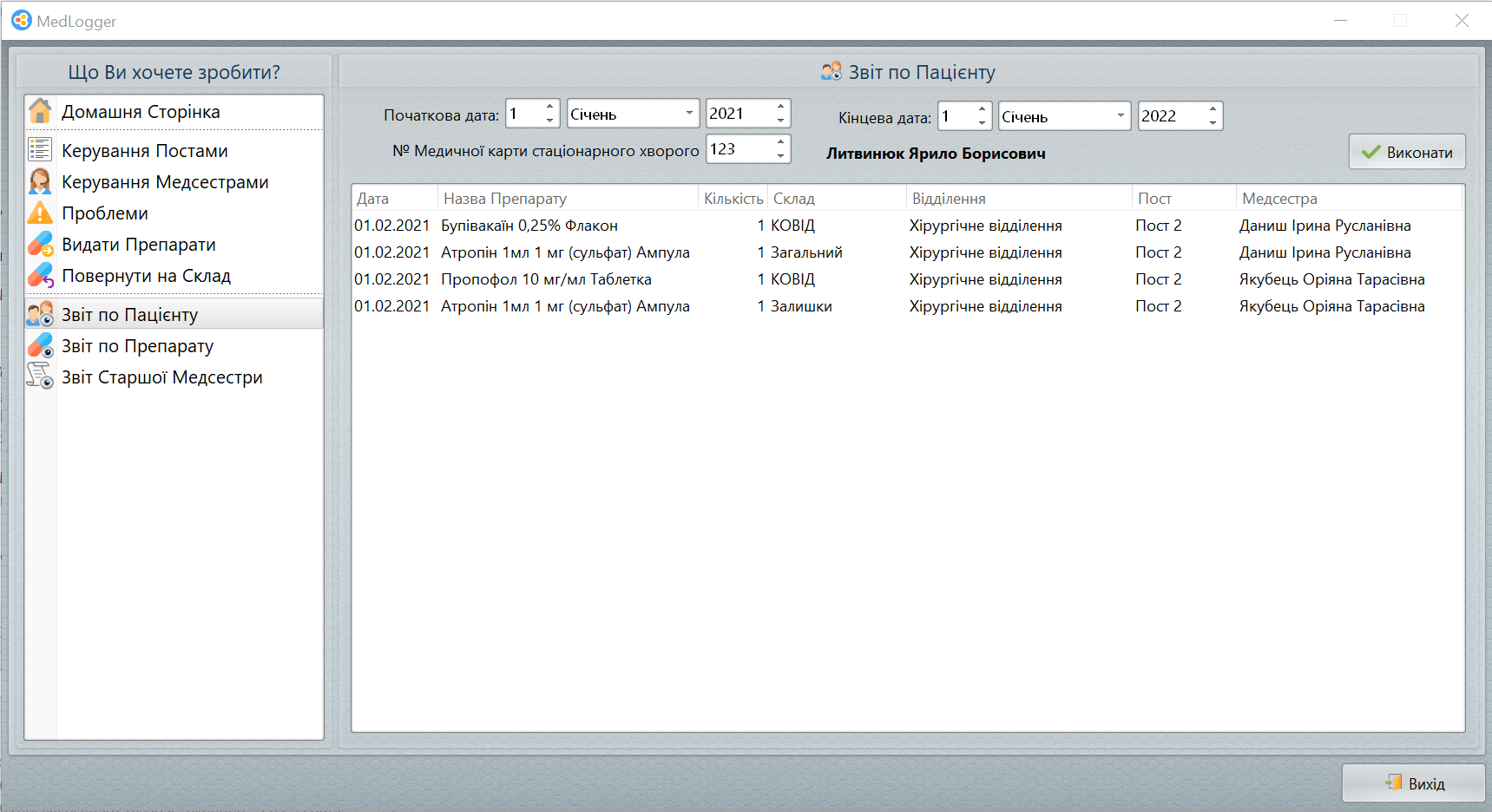This screenshot has height=812, width=1492.
Task: Click the nurse icon beside Керування Медсестрами
Action: [40, 181]
